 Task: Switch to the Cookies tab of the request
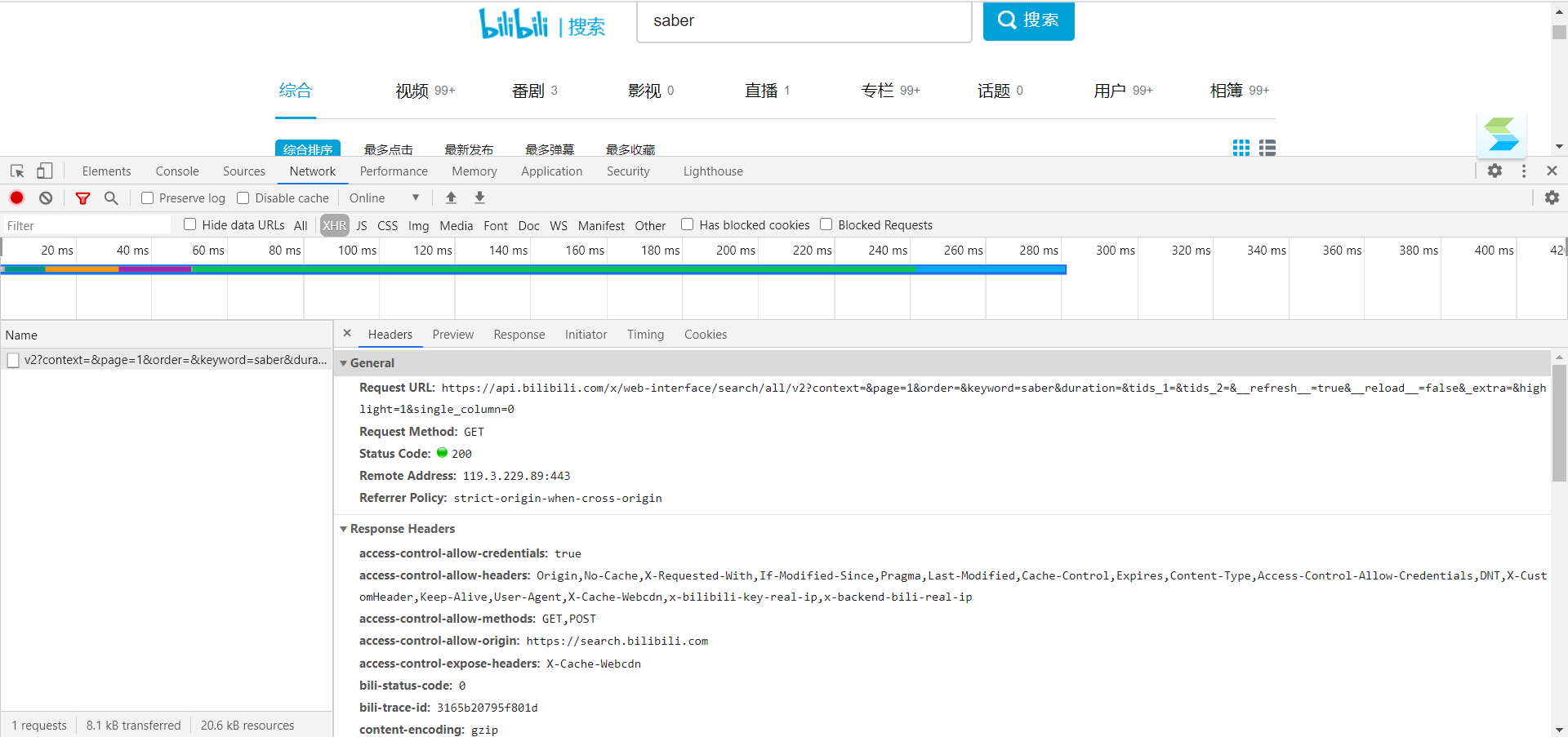point(706,334)
